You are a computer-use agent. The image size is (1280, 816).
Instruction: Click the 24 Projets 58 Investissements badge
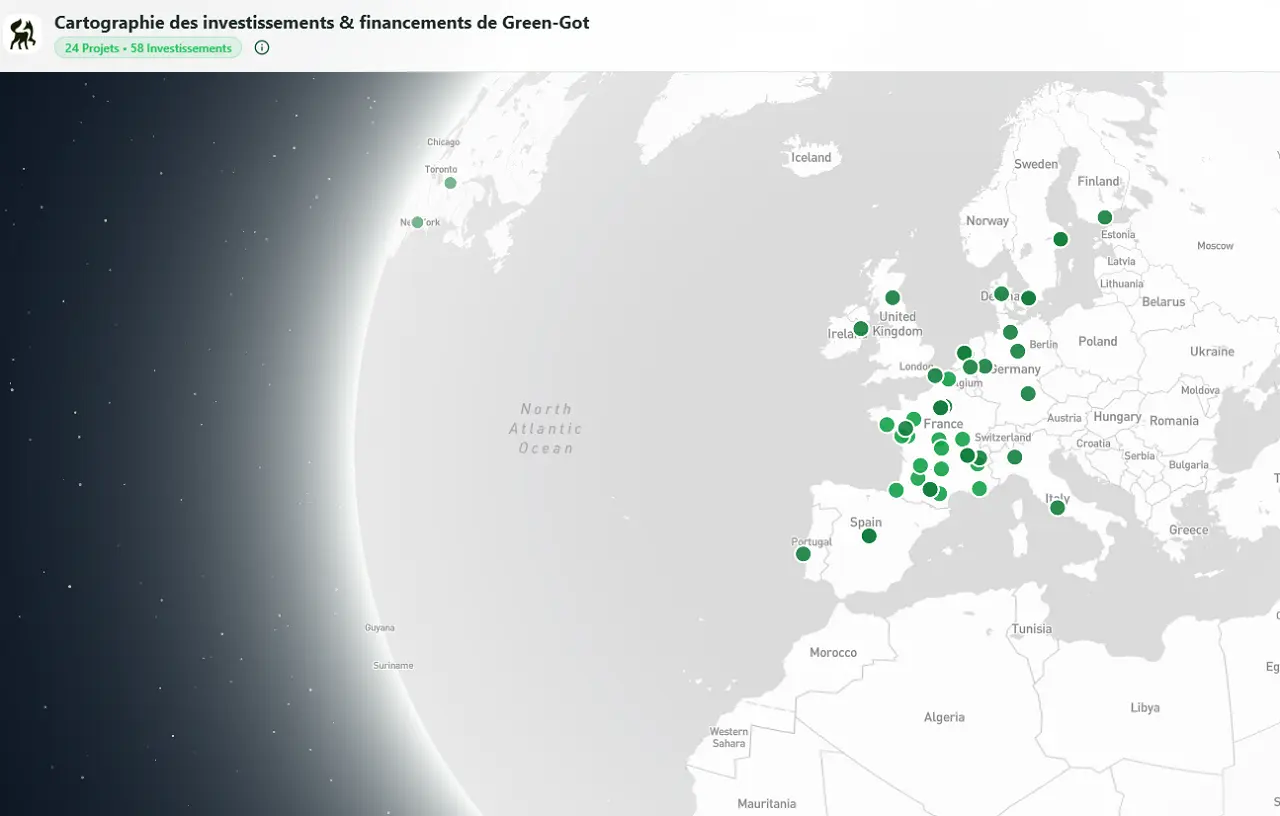(147, 47)
